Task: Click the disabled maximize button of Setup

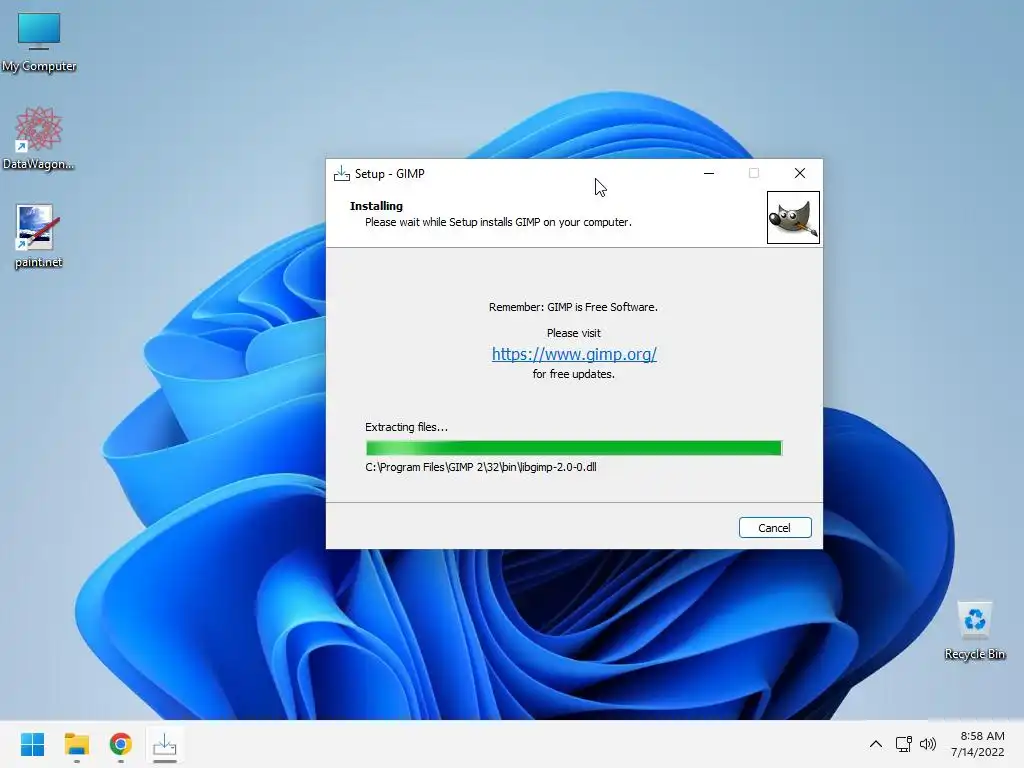Action: click(x=754, y=174)
